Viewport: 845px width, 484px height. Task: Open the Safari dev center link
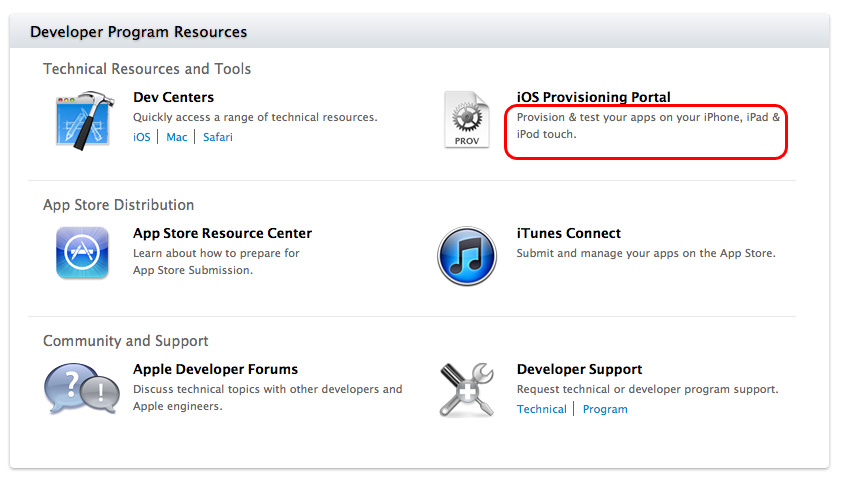tap(217, 137)
